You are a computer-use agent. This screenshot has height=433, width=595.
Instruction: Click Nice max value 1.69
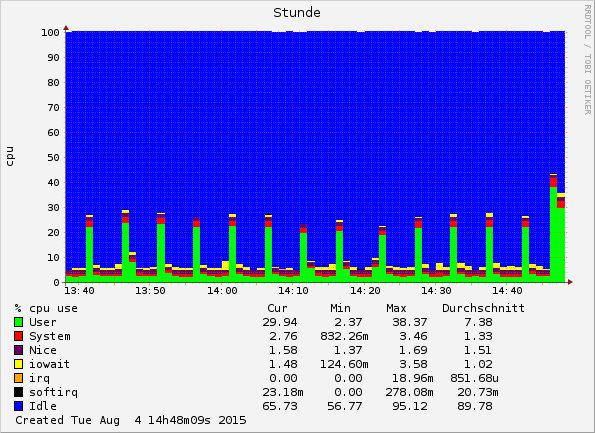(413, 350)
